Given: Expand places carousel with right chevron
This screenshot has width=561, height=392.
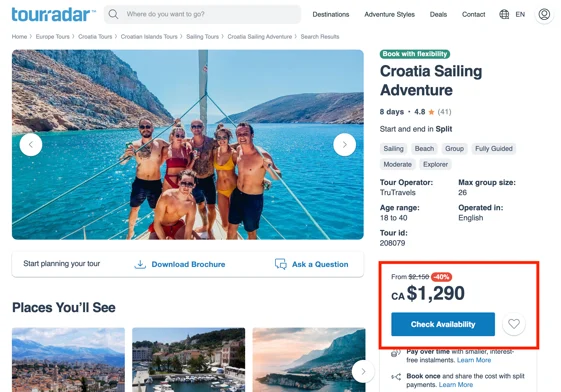Looking at the screenshot, I should 363,372.
